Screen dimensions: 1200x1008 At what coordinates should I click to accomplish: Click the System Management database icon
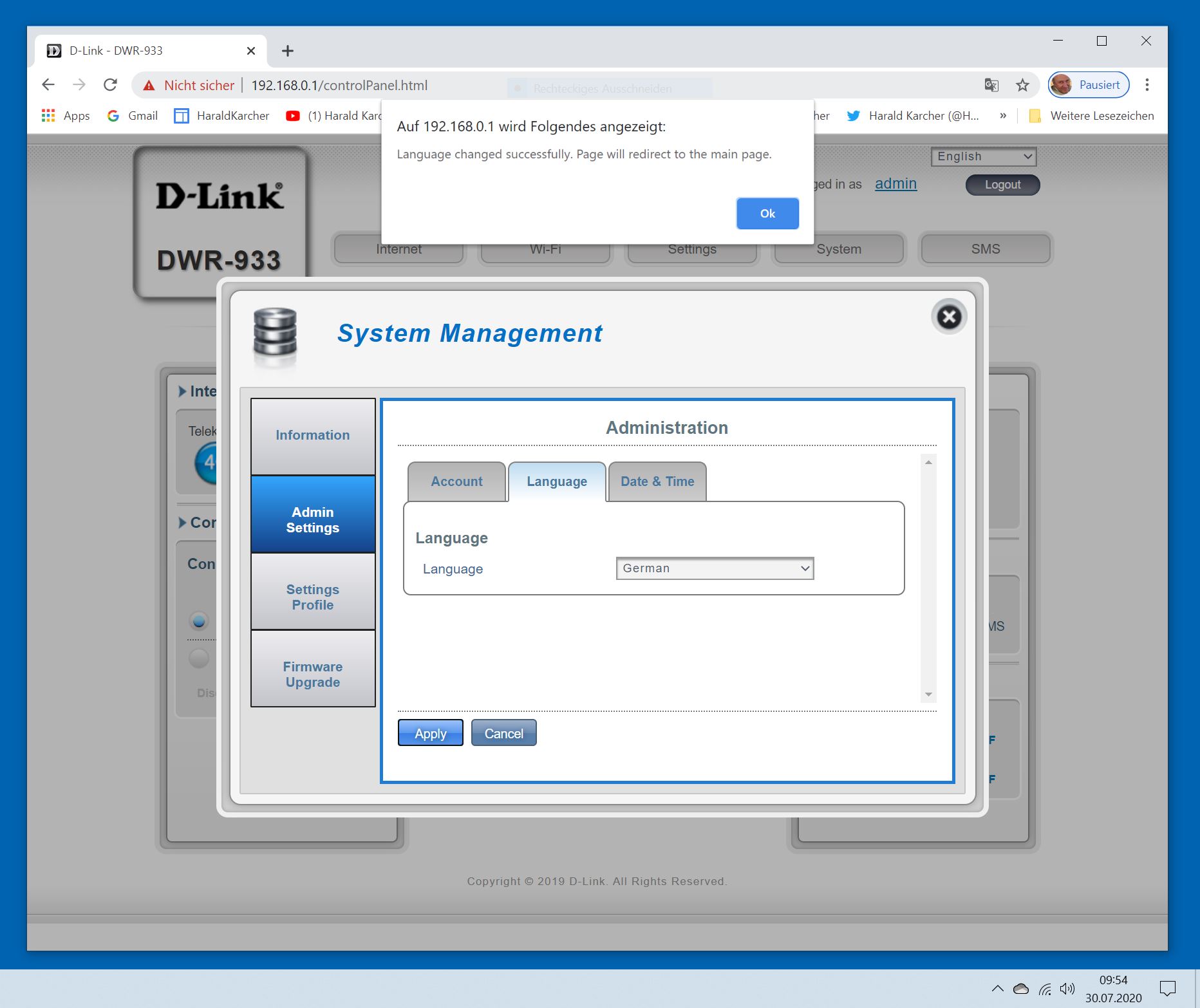point(275,332)
